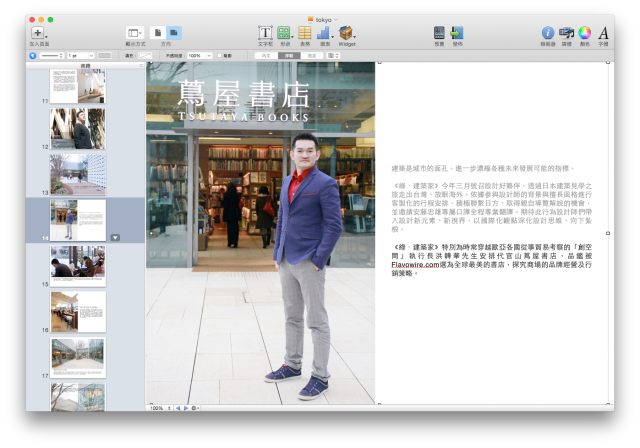Go to previous page arrow
The image size is (640, 448).
[x=178, y=408]
